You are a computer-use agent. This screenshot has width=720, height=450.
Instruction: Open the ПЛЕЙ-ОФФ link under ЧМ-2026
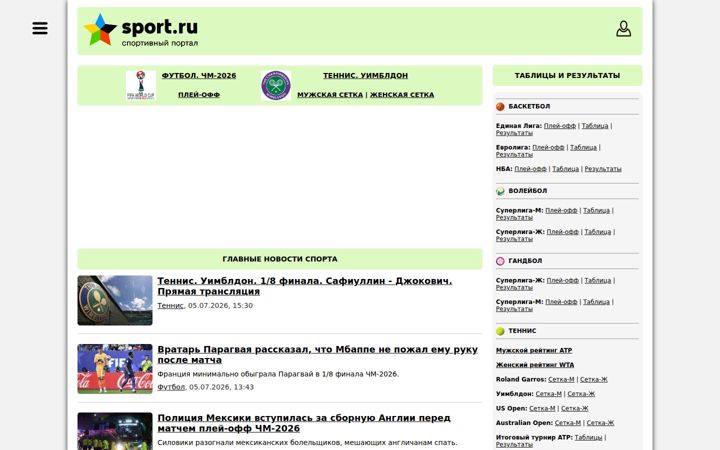tap(199, 95)
